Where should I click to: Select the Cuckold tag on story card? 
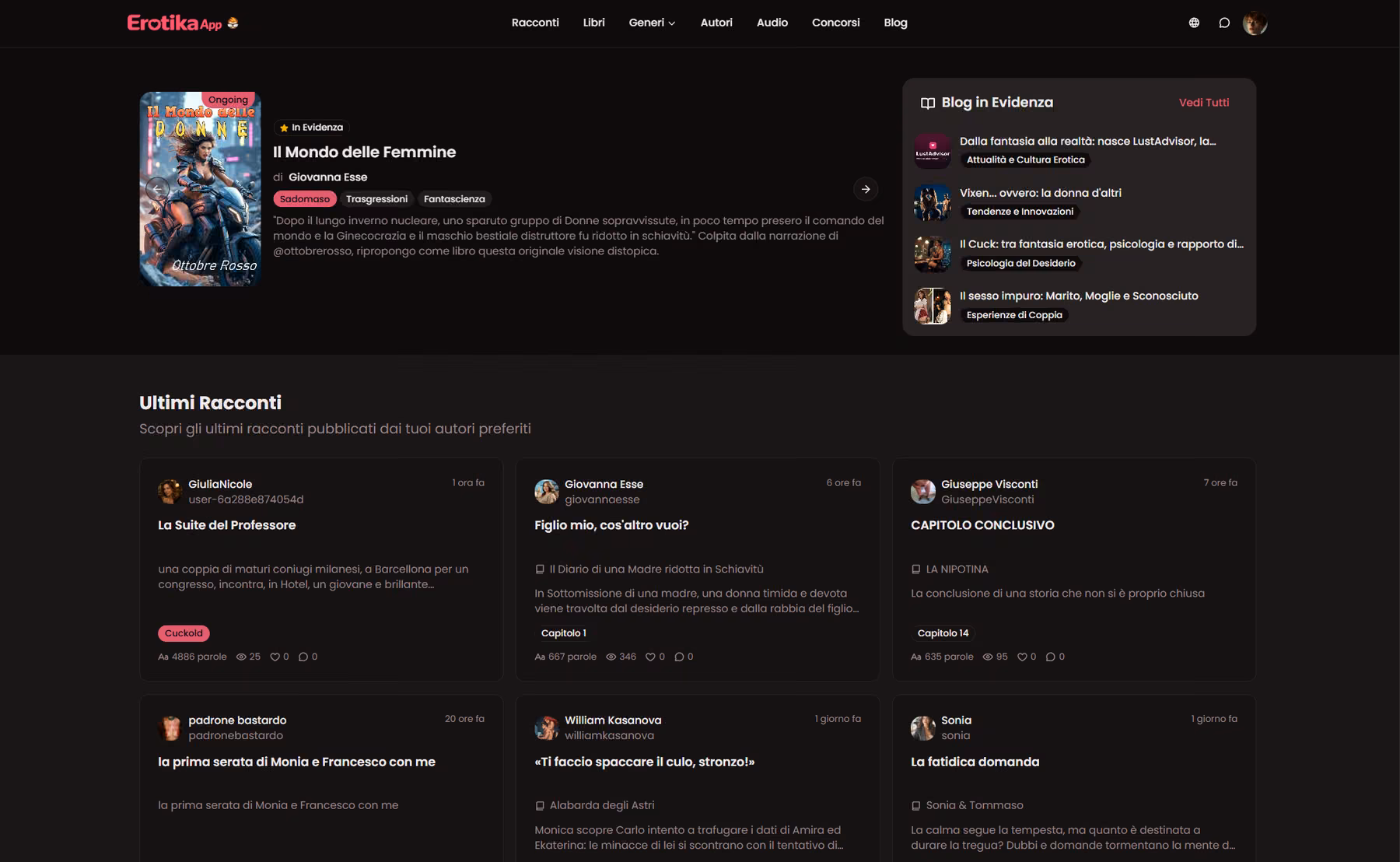click(184, 633)
